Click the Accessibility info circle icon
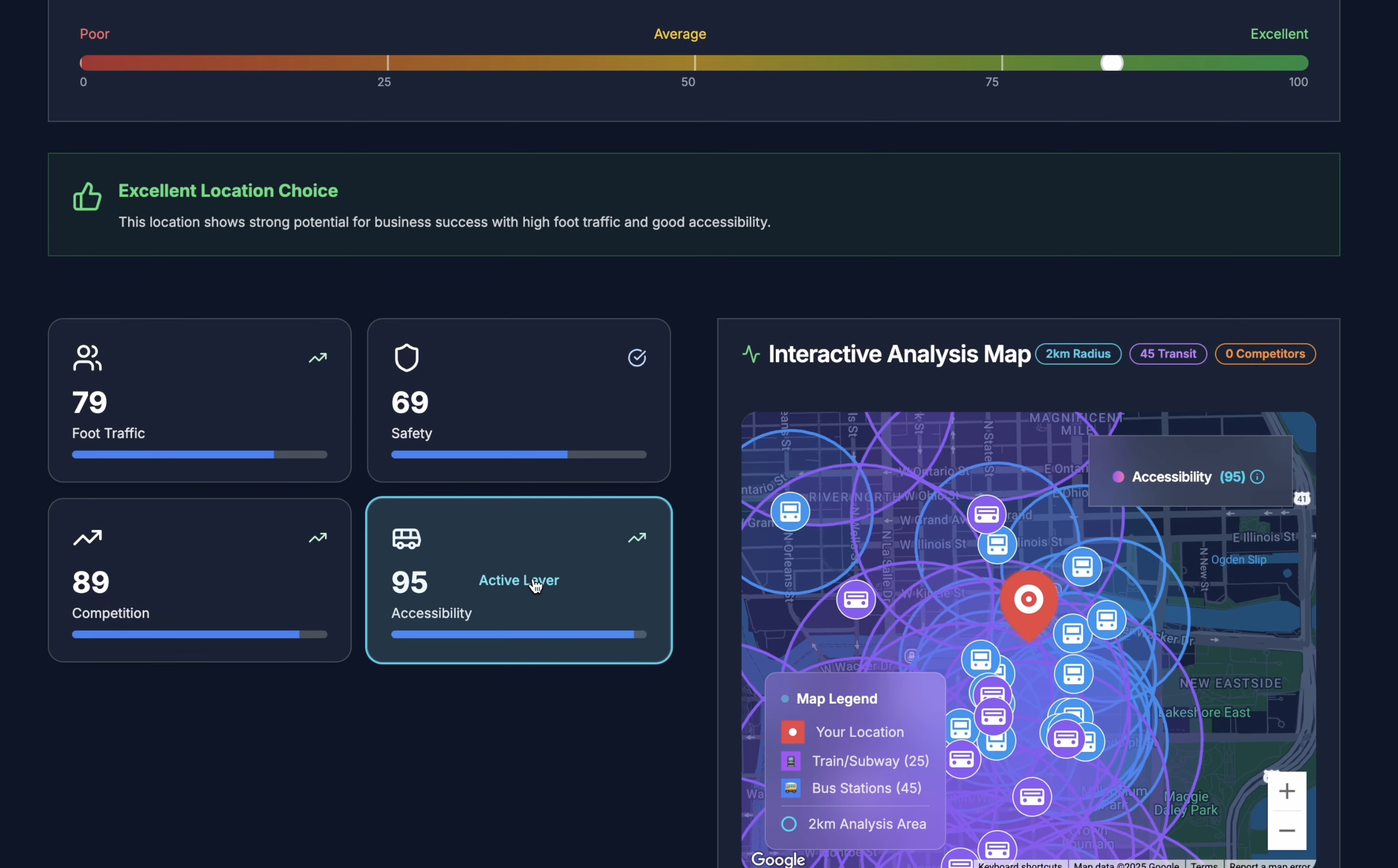This screenshot has height=868, width=1398. (x=1257, y=477)
